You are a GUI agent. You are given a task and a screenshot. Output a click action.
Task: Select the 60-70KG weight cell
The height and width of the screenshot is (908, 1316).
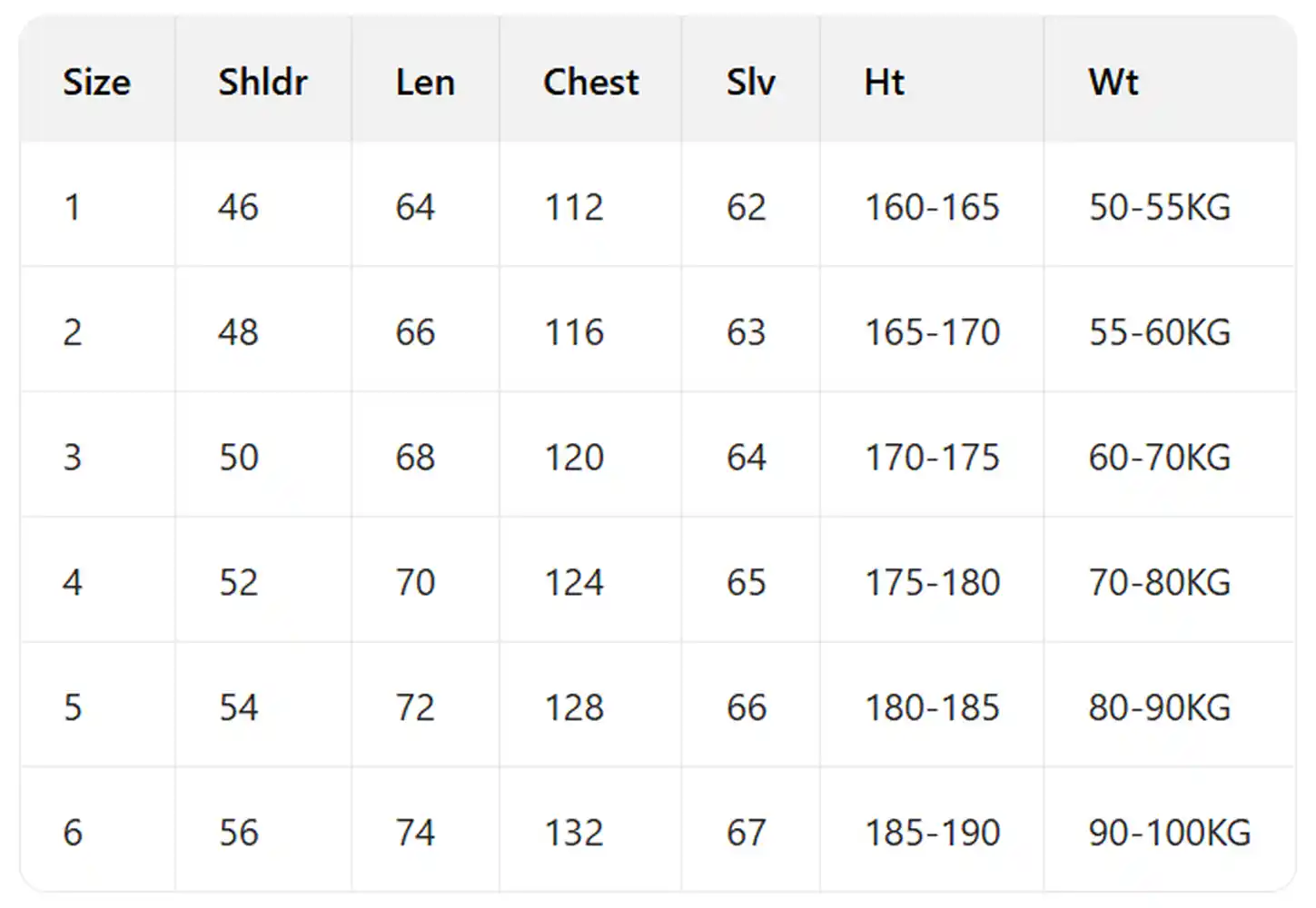click(x=1159, y=458)
